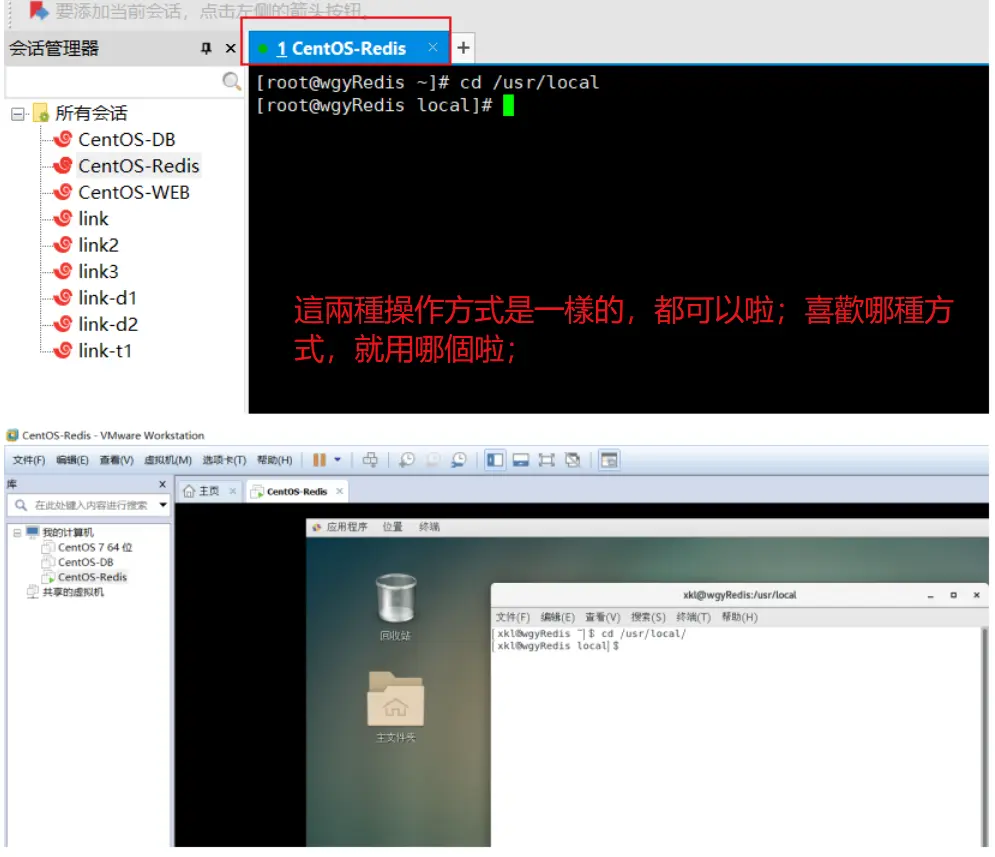Select the 所有会话 folder
995x857 pixels.
90,114
